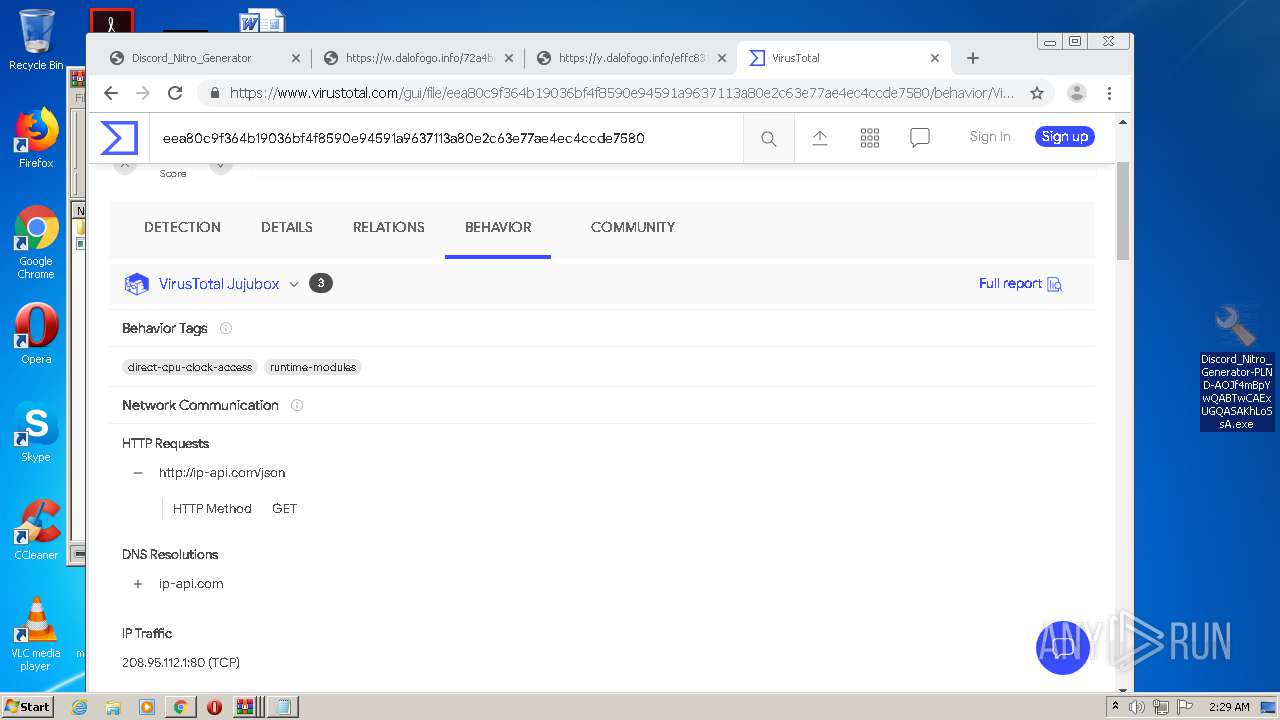Click the VirusTotal logo icon
This screenshot has width=1280, height=720.
pos(119,138)
